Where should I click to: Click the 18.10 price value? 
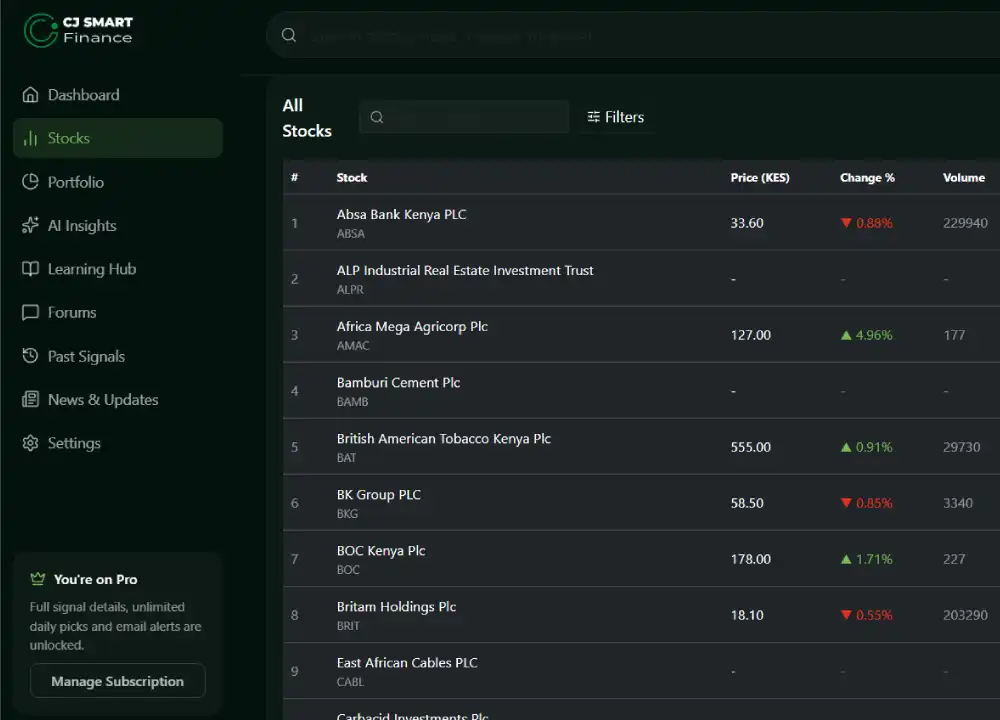pyautogui.click(x=747, y=615)
